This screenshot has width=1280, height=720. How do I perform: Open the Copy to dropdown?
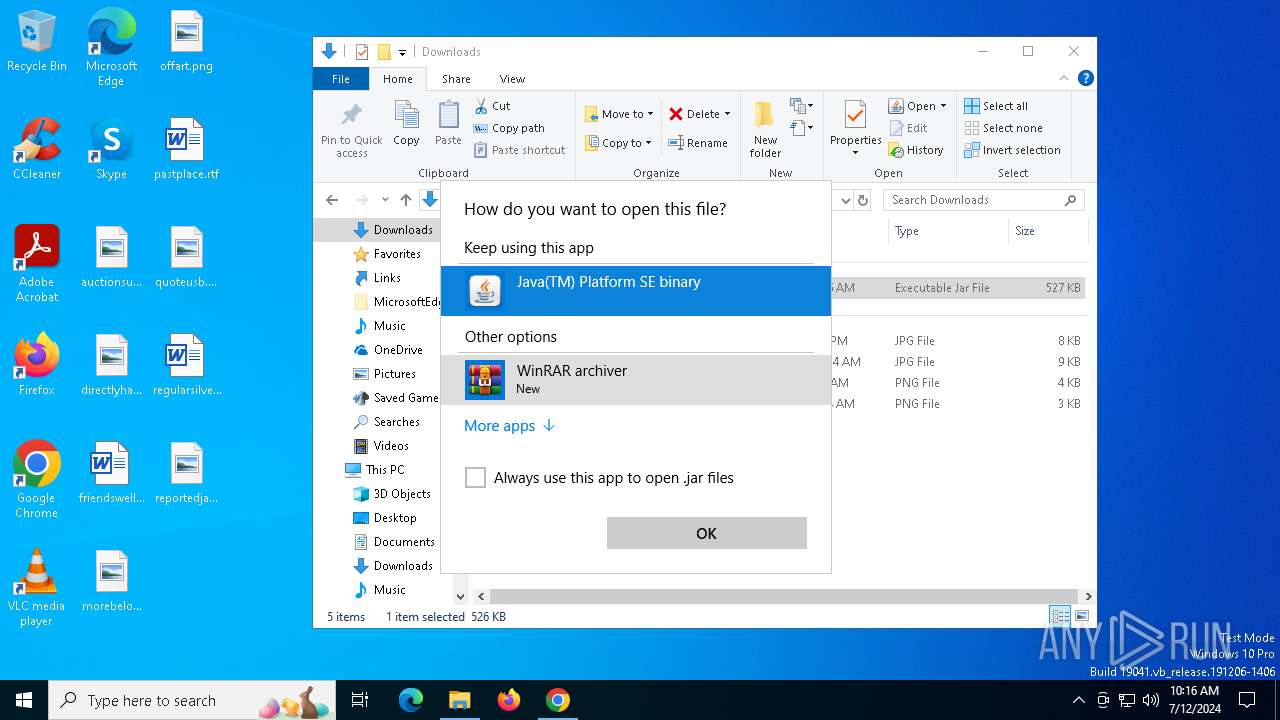tap(618, 143)
